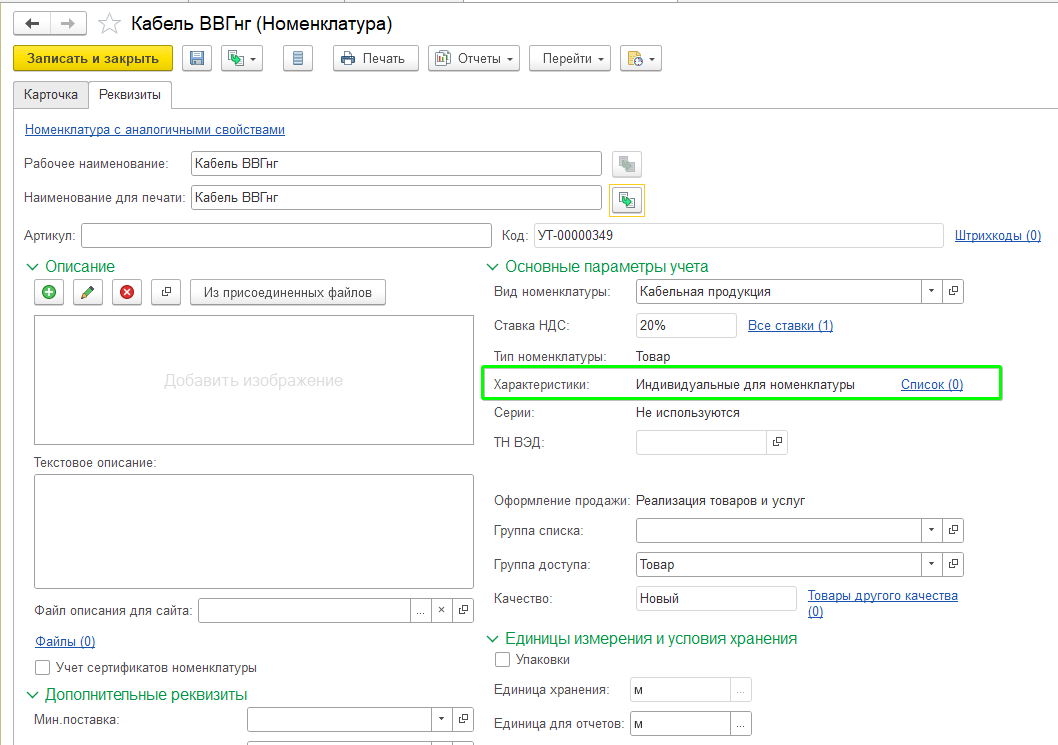Screen dimensions: 1058x745
Task: Click copy icon beside Наименование для печати
Action: coord(627,200)
